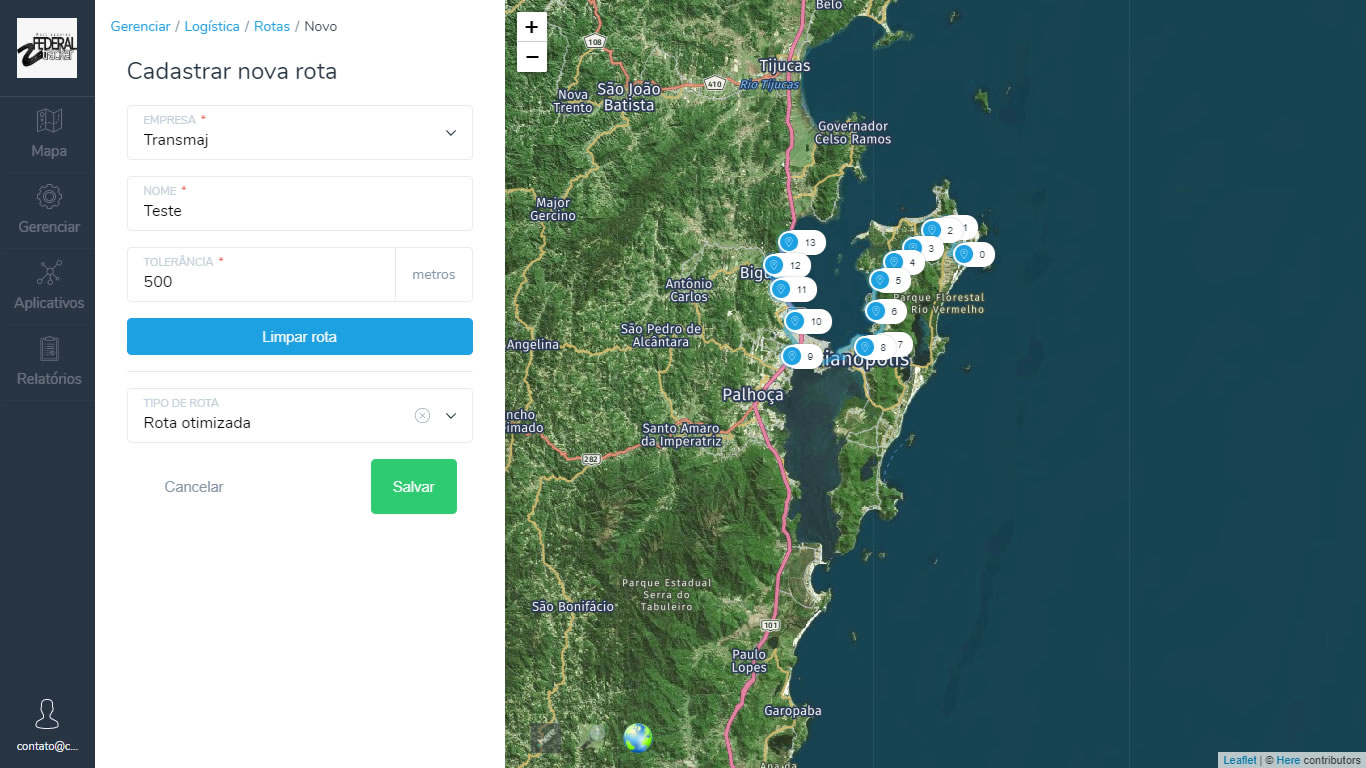Click the Limpar rota button
This screenshot has width=1366, height=768.
pyautogui.click(x=299, y=337)
